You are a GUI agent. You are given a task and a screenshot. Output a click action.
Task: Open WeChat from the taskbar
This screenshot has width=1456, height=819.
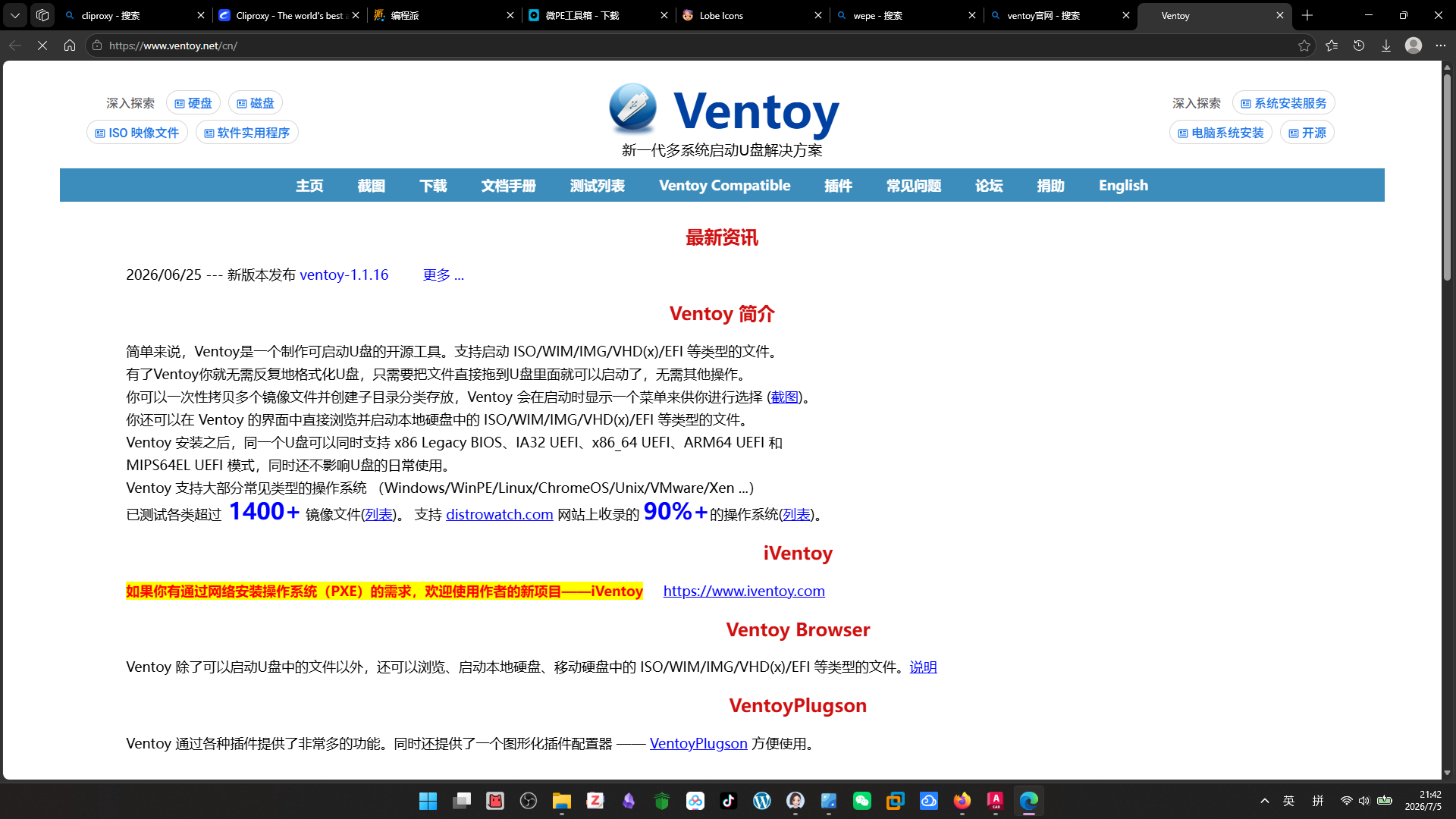point(862,801)
